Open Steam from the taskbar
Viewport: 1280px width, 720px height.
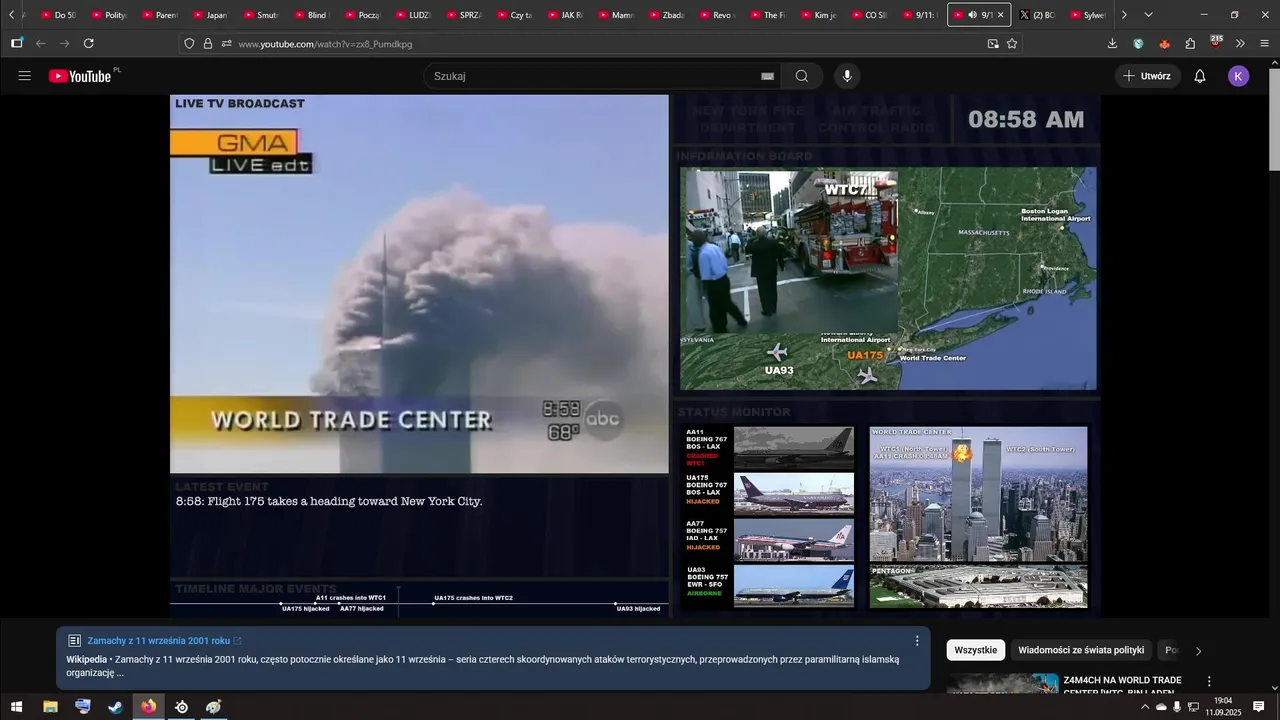tap(116, 707)
